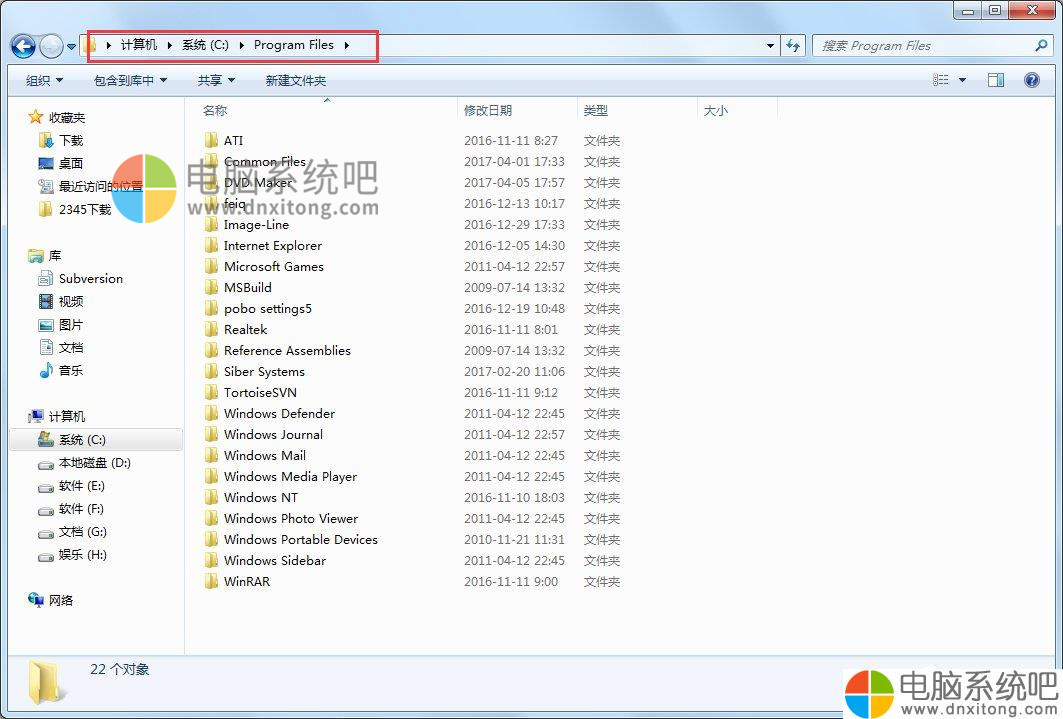Expand arrow after 计算机 breadcrumb
Viewport: 1063px width, 719px height.
click(x=169, y=45)
